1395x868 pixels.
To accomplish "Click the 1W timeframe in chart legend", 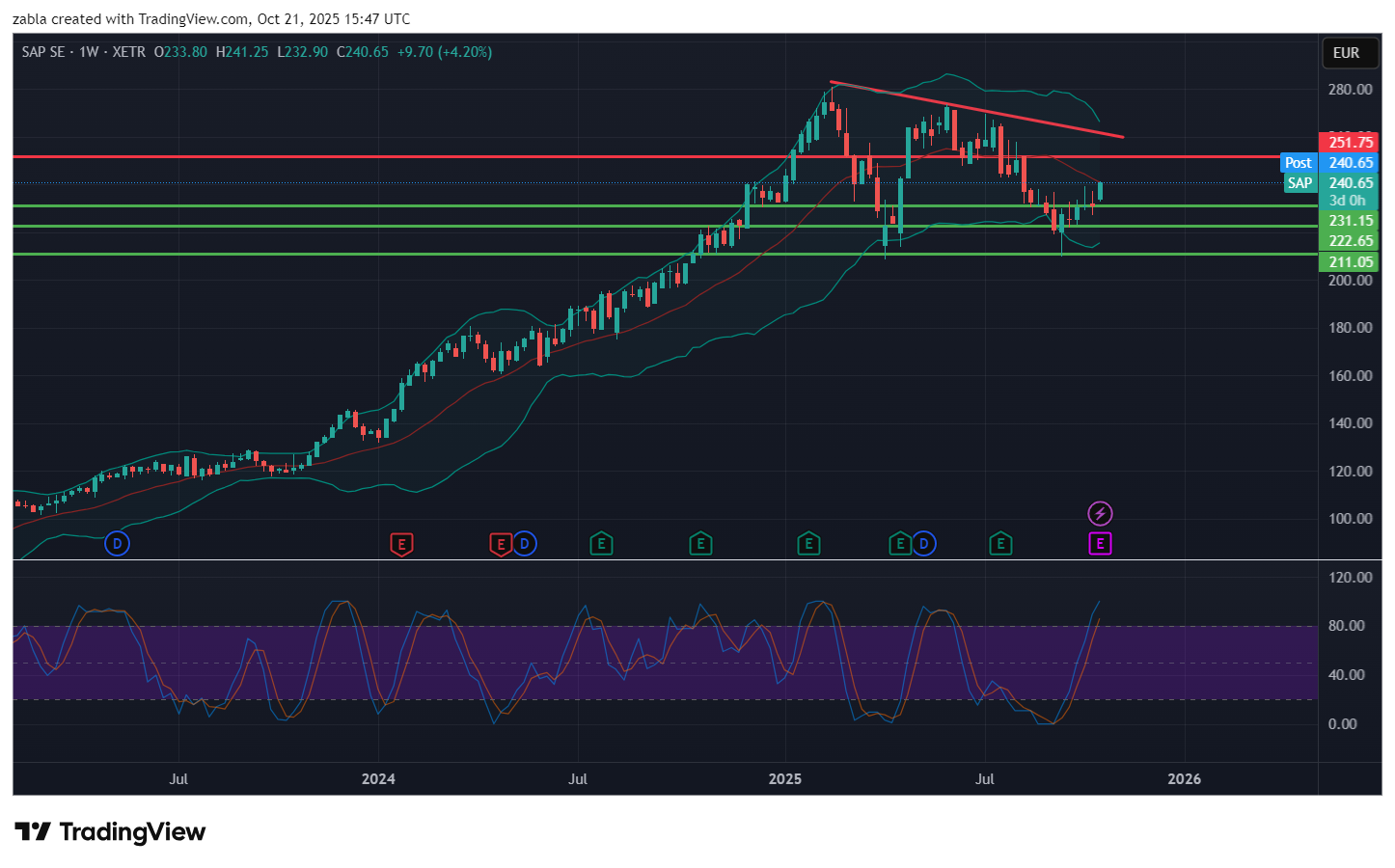I will (89, 52).
